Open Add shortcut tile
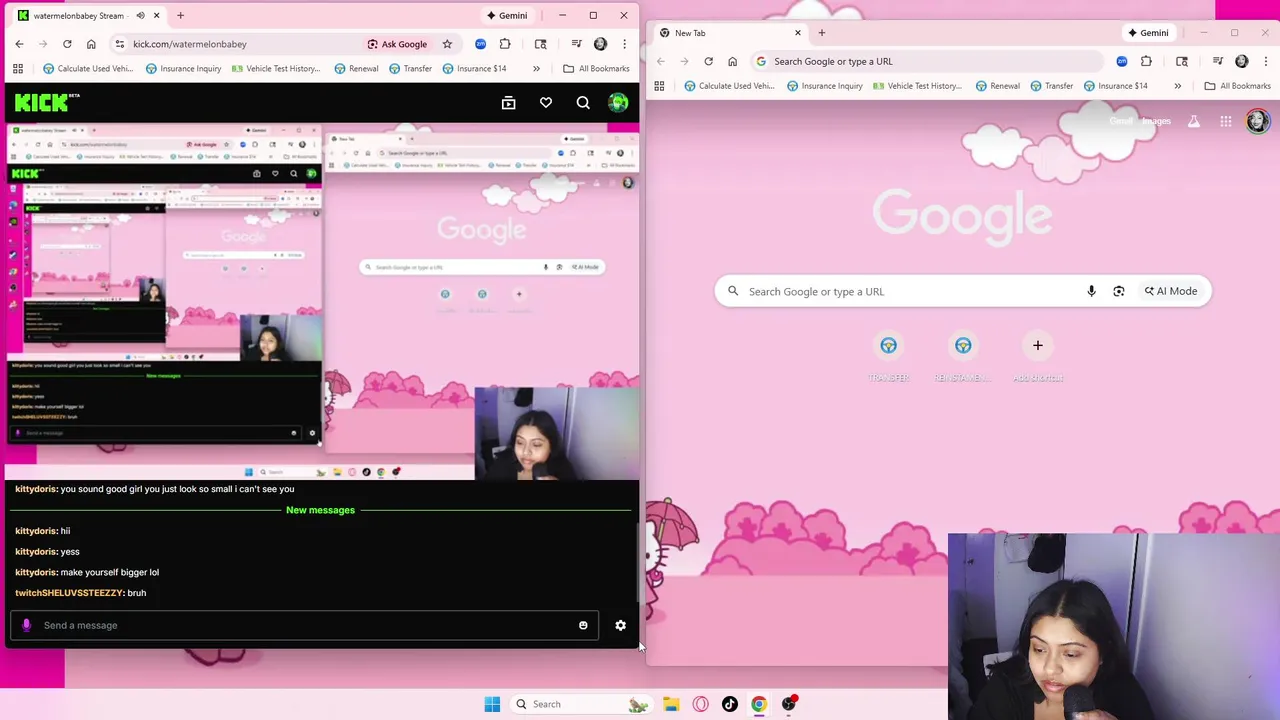Screen dimensions: 1280x720 pyautogui.click(x=1037, y=356)
